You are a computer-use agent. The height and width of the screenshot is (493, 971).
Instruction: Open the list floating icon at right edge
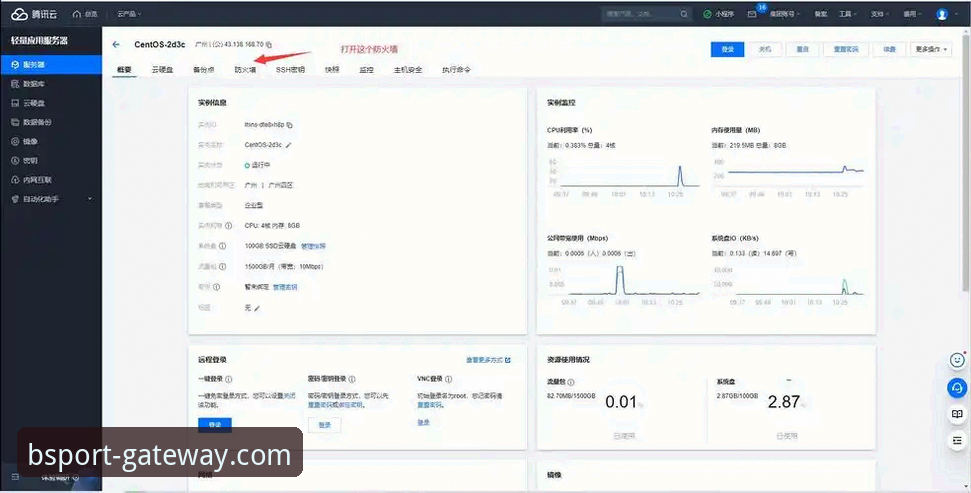click(x=957, y=440)
